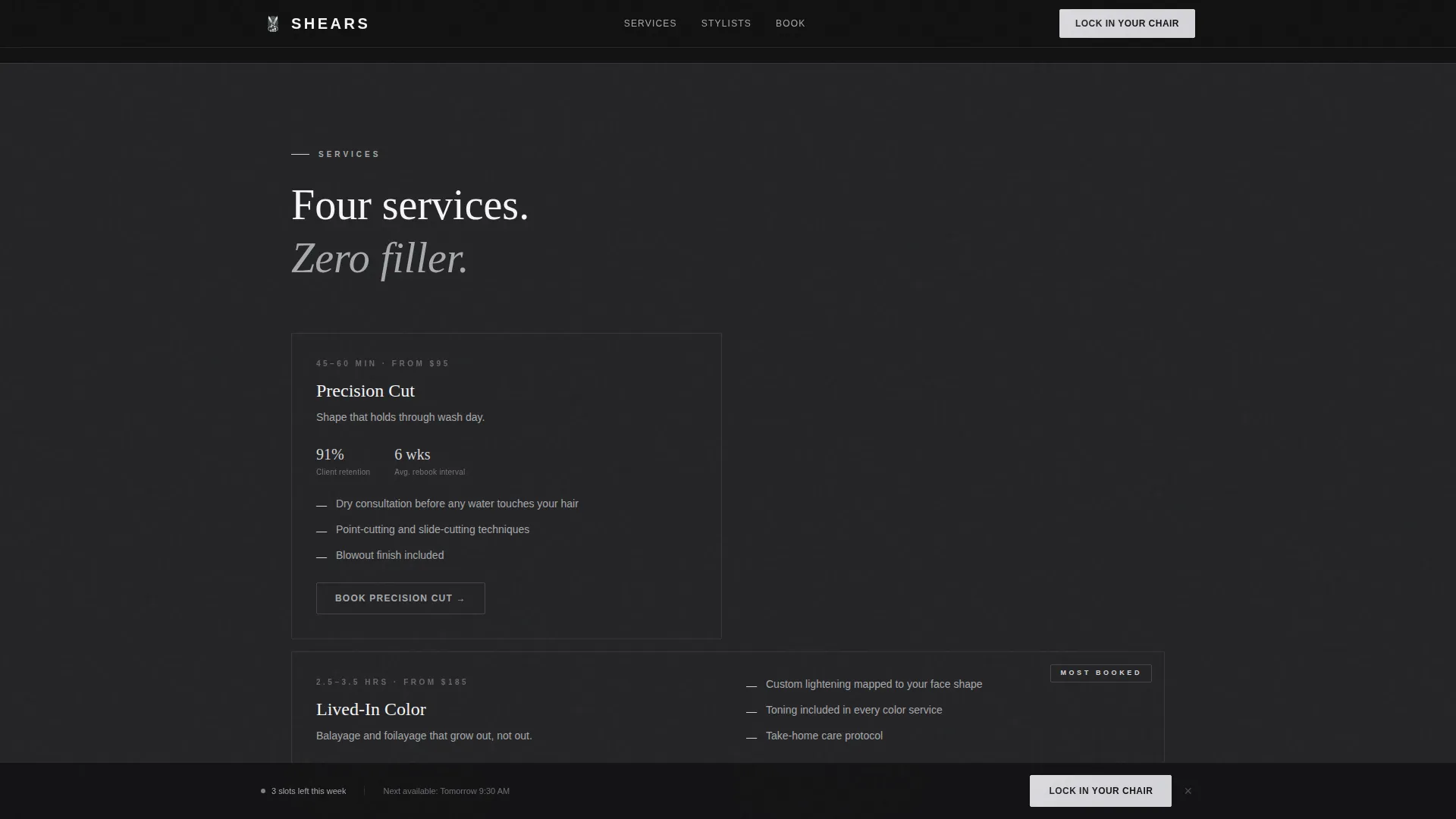The image size is (1456, 819).
Task: Click '45–60 MIN · FROM $95' label
Action: [383, 364]
